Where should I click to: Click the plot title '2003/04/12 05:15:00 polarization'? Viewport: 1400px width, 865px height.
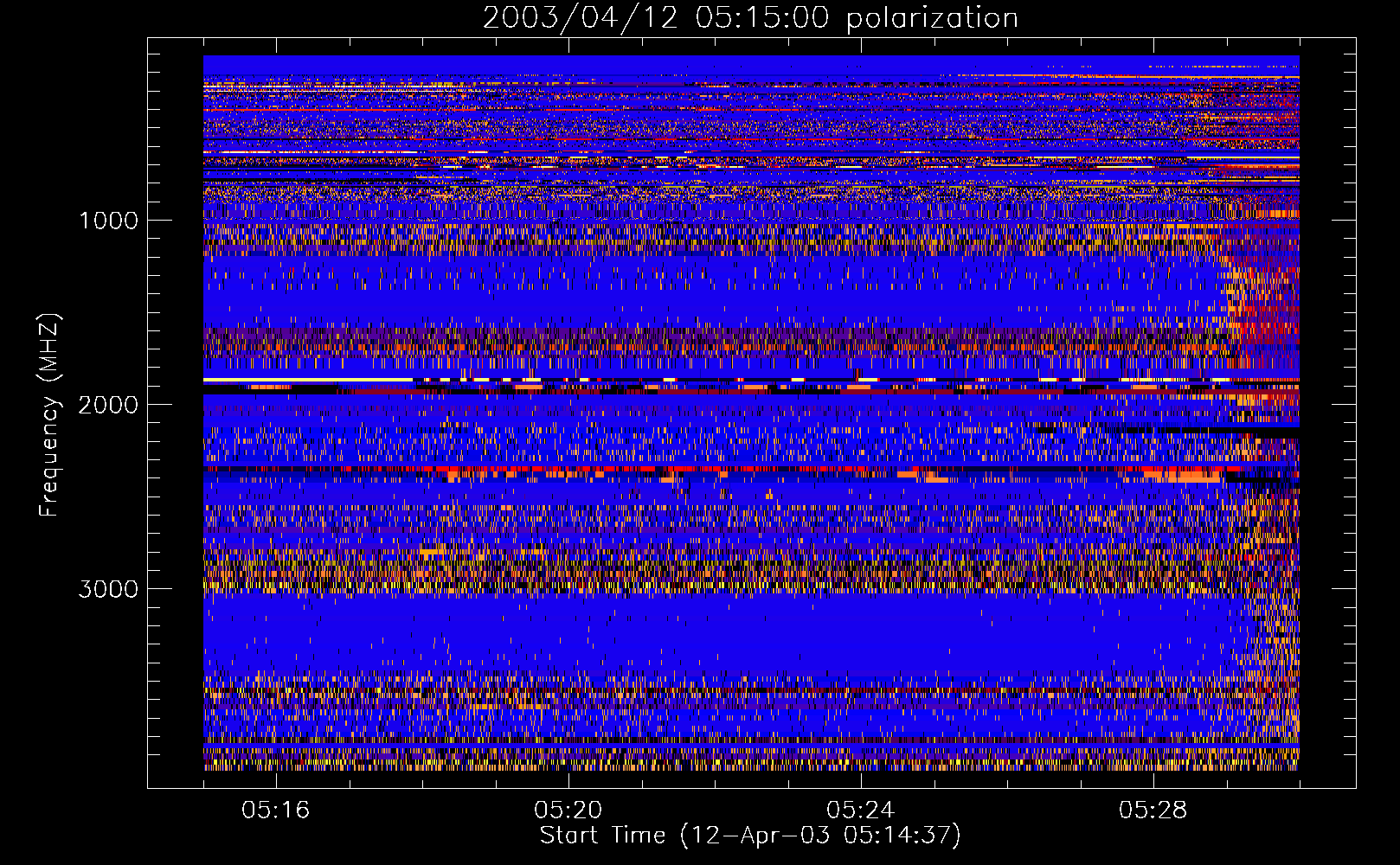click(750, 17)
